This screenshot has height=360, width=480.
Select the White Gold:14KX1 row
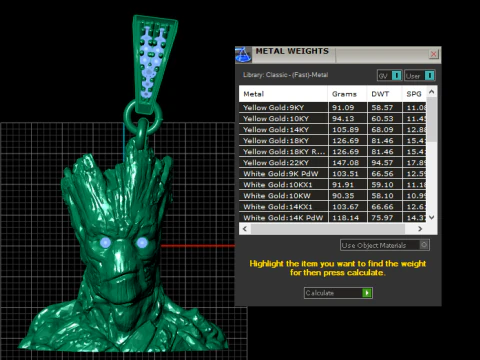[333, 206]
